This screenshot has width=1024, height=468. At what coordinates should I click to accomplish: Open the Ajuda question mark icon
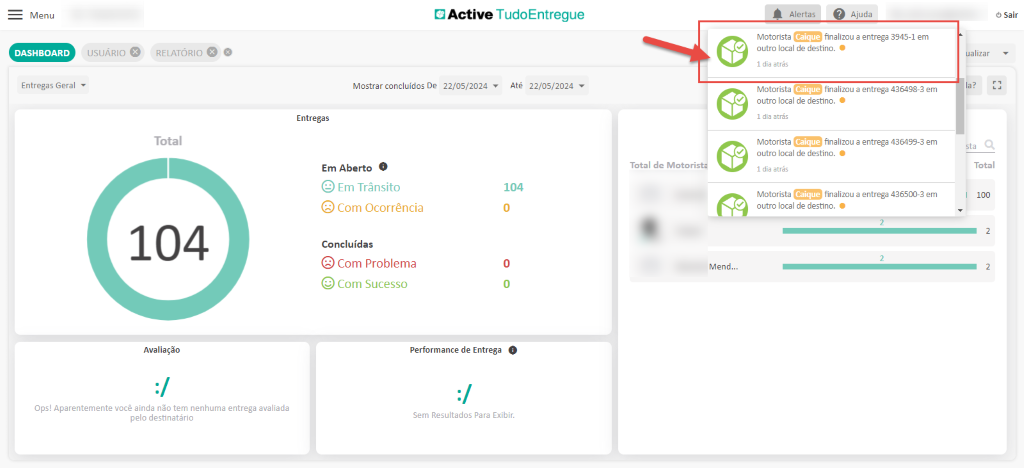[839, 15]
